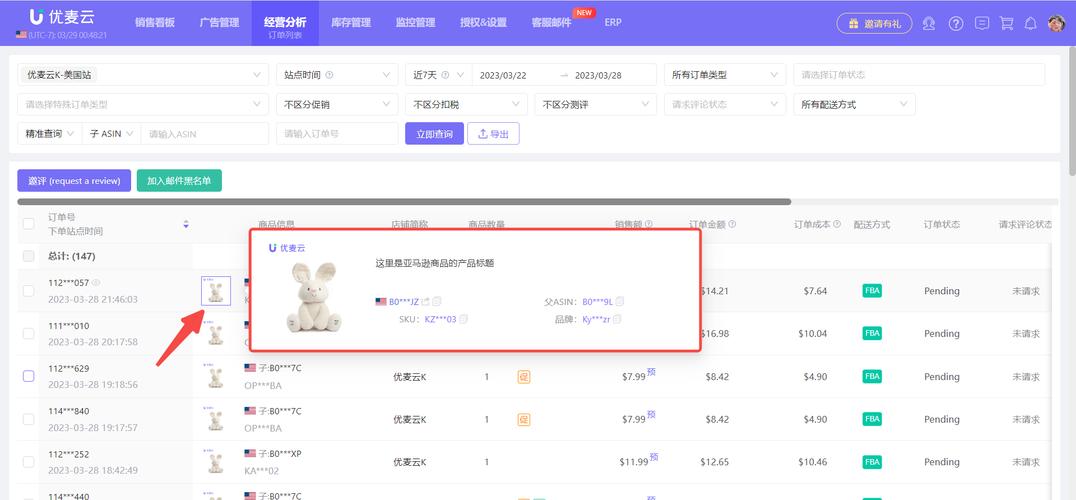Toggle the select-all checkbox in table header
Viewport: 1076px width, 500px height.
[x=29, y=224]
